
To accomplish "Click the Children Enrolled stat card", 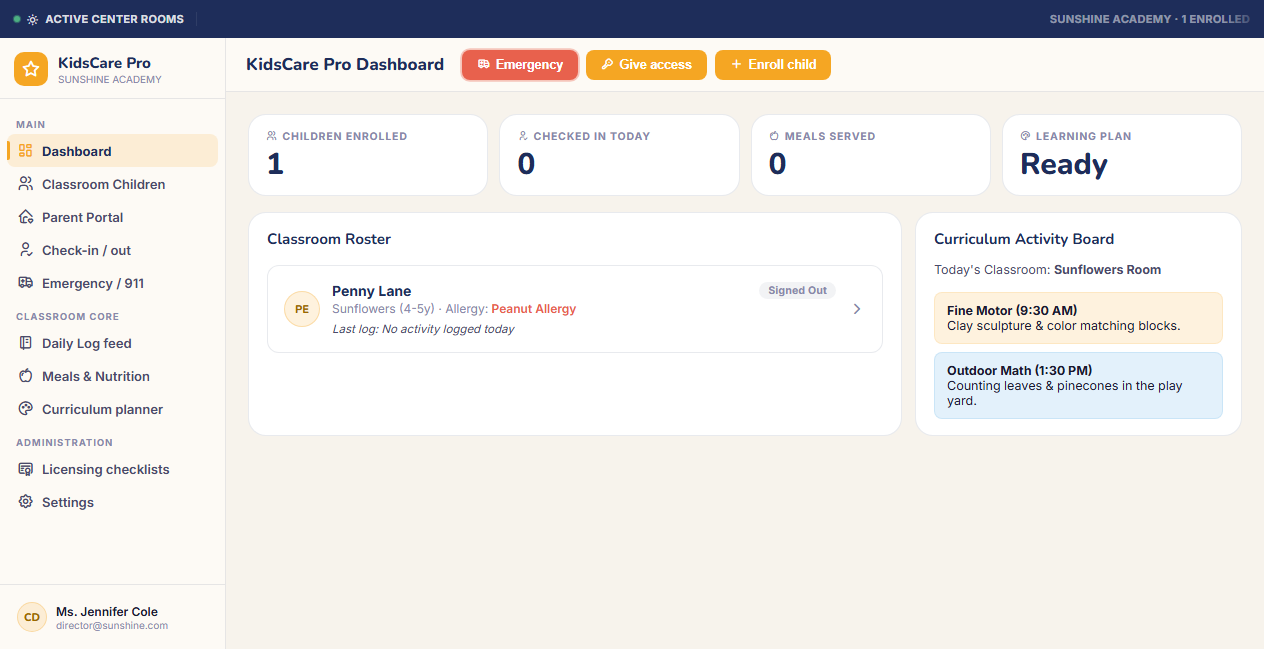I will (368, 155).
